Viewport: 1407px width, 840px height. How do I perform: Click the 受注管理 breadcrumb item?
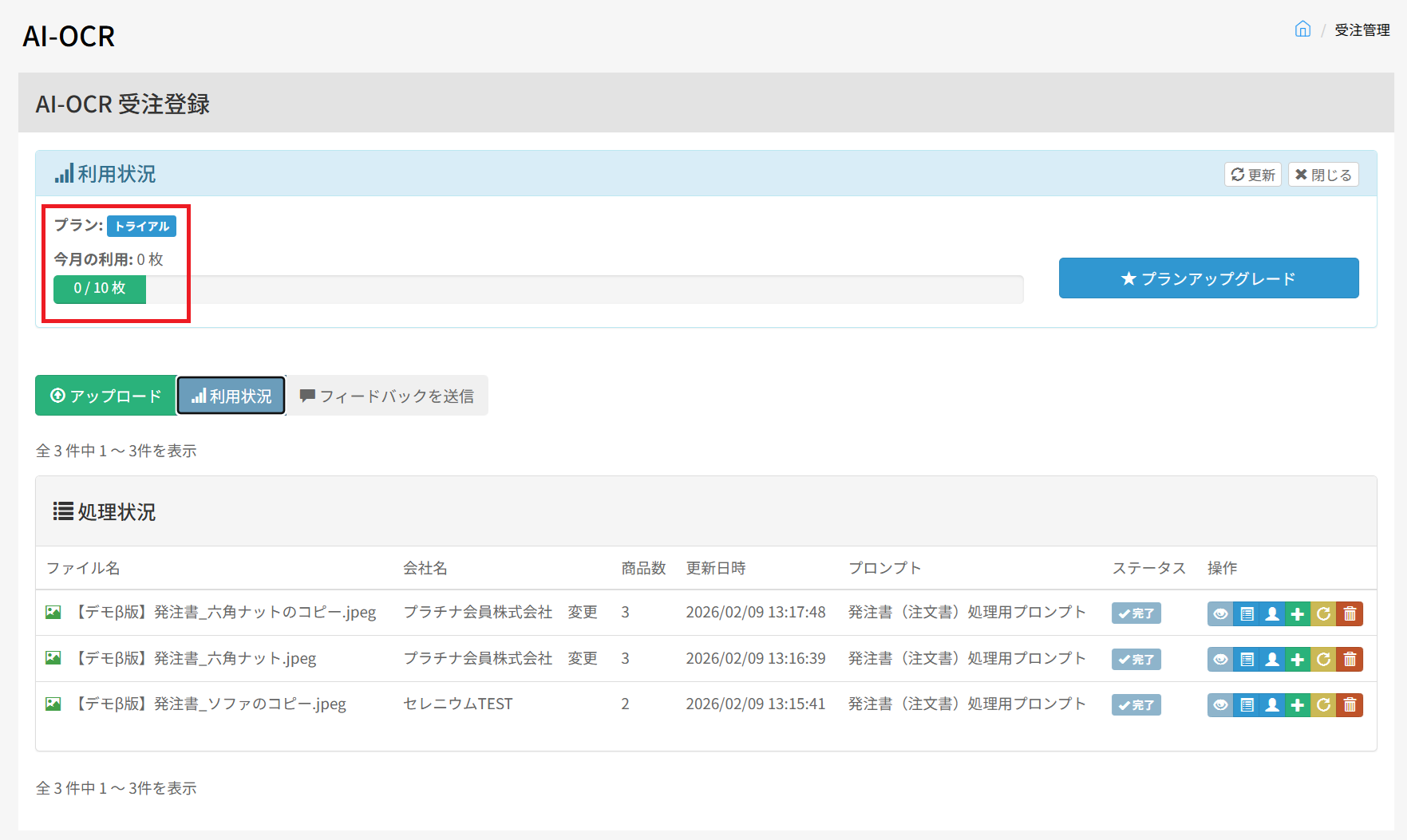1362,30
